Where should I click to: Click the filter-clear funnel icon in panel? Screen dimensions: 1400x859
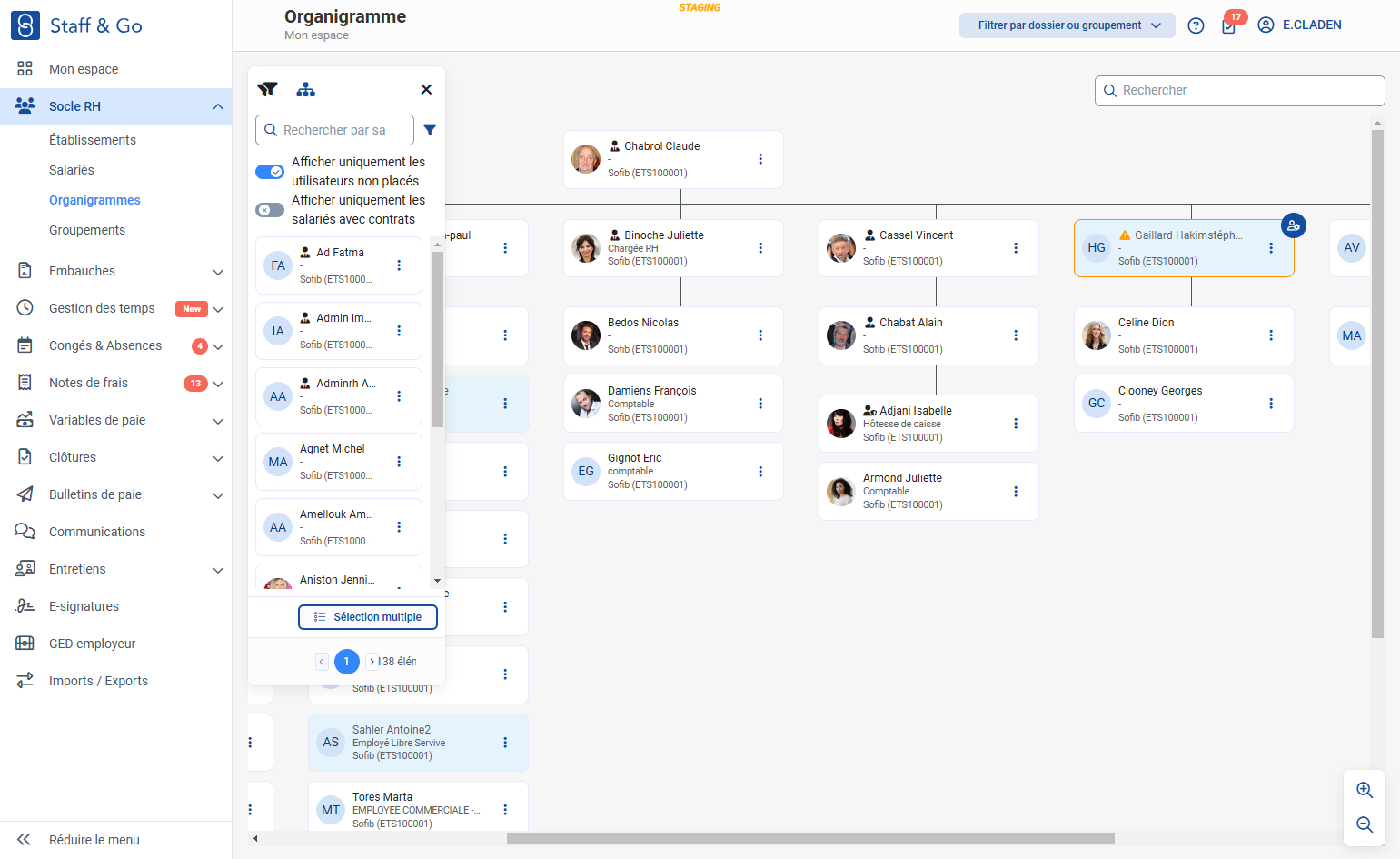tap(267, 89)
